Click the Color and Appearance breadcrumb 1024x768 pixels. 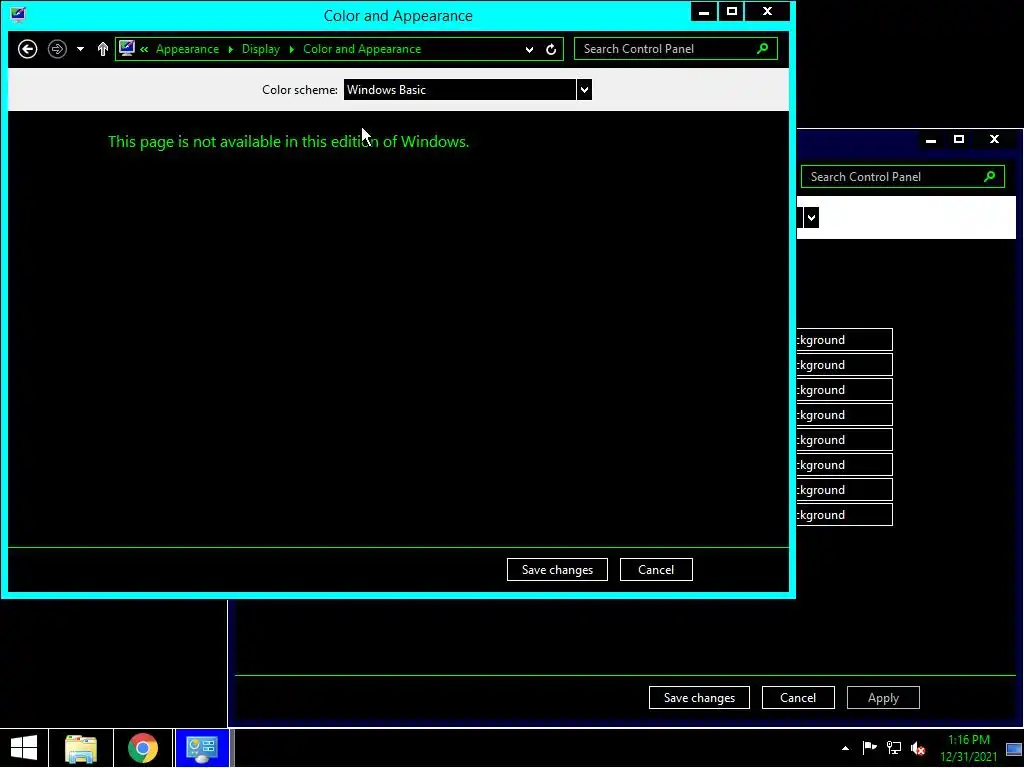point(362,49)
